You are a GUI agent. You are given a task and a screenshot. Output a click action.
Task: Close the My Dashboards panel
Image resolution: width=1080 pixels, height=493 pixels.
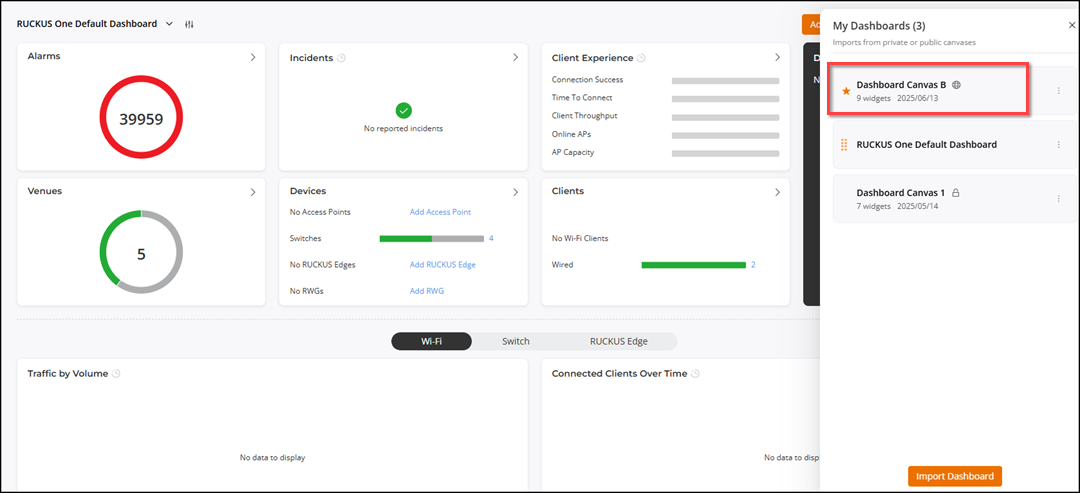coord(1072,25)
